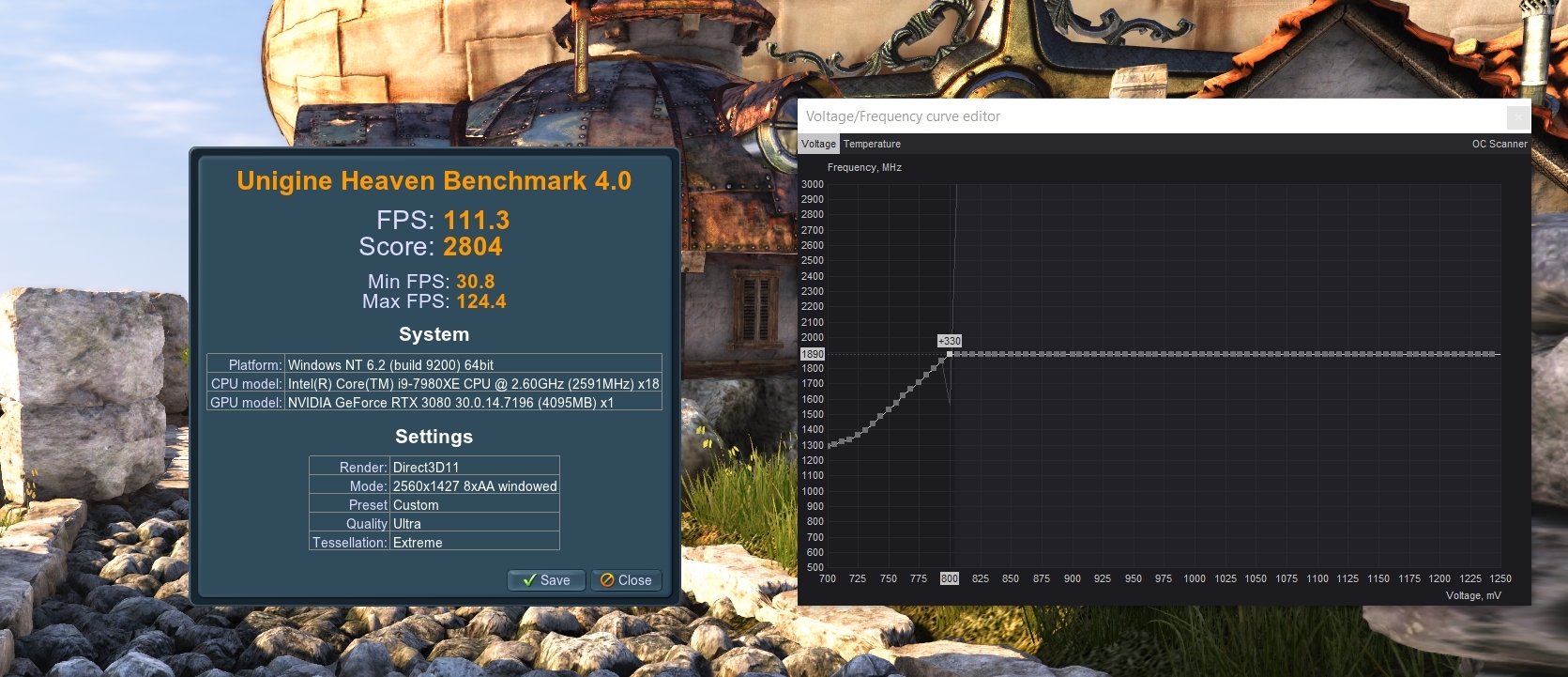1568x677 pixels.
Task: Switch to the Voltage tab in curve editor
Action: coord(818,144)
